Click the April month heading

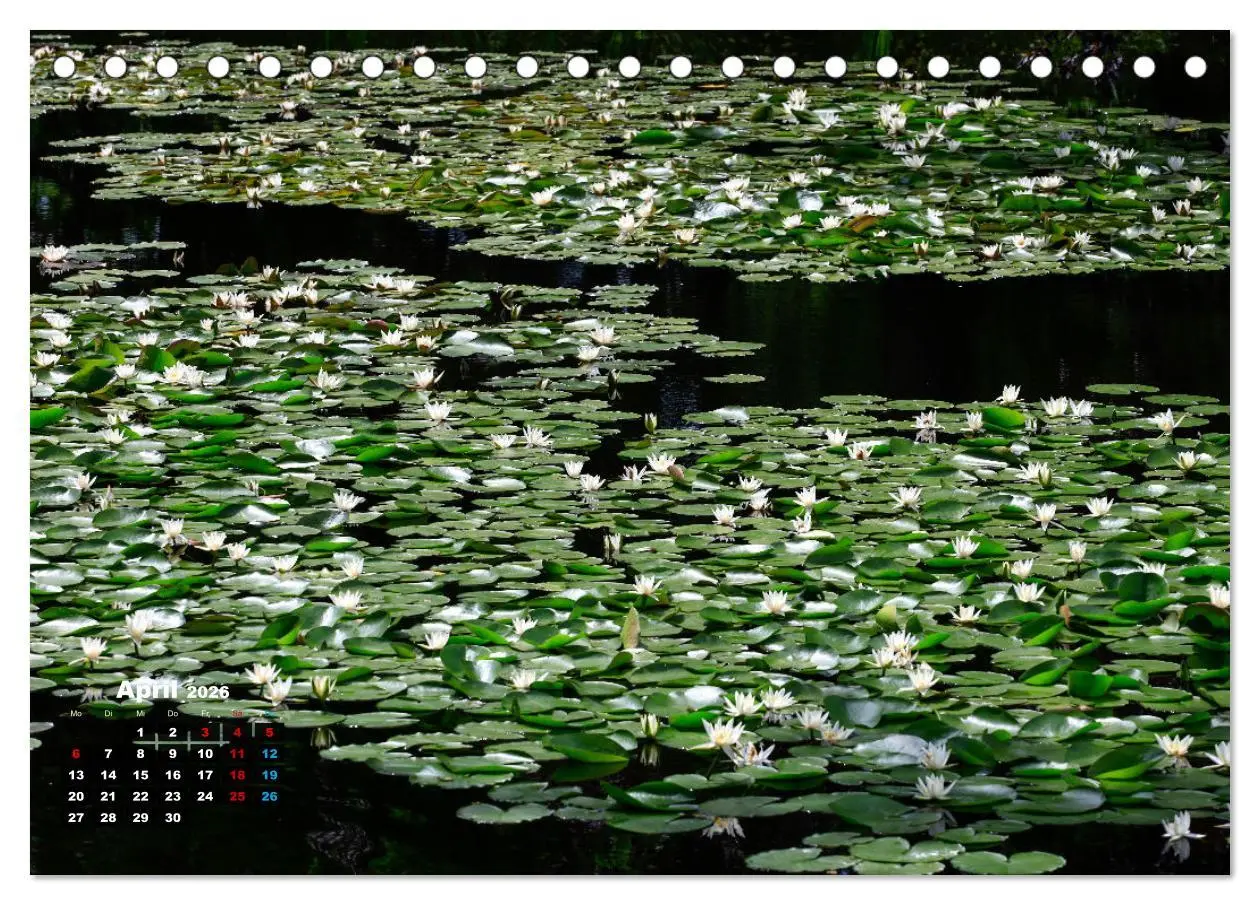tap(148, 690)
